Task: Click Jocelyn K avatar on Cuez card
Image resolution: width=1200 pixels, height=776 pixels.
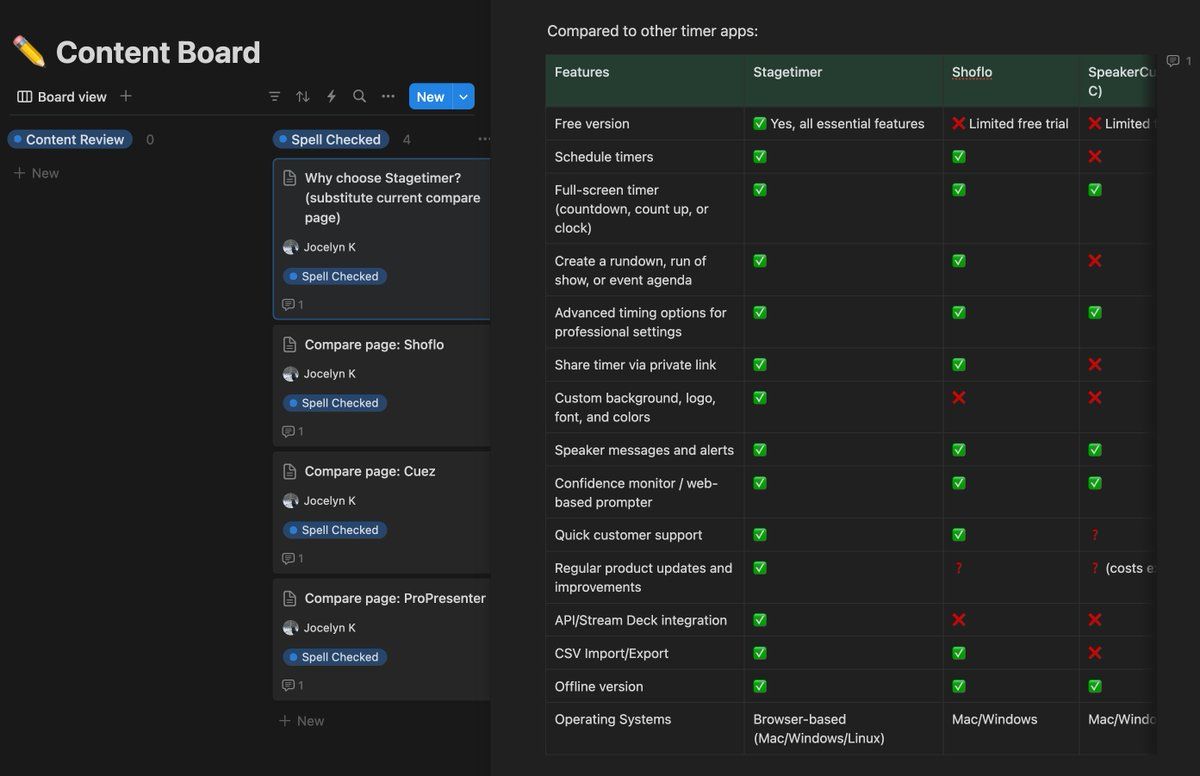Action: pyautogui.click(x=290, y=501)
